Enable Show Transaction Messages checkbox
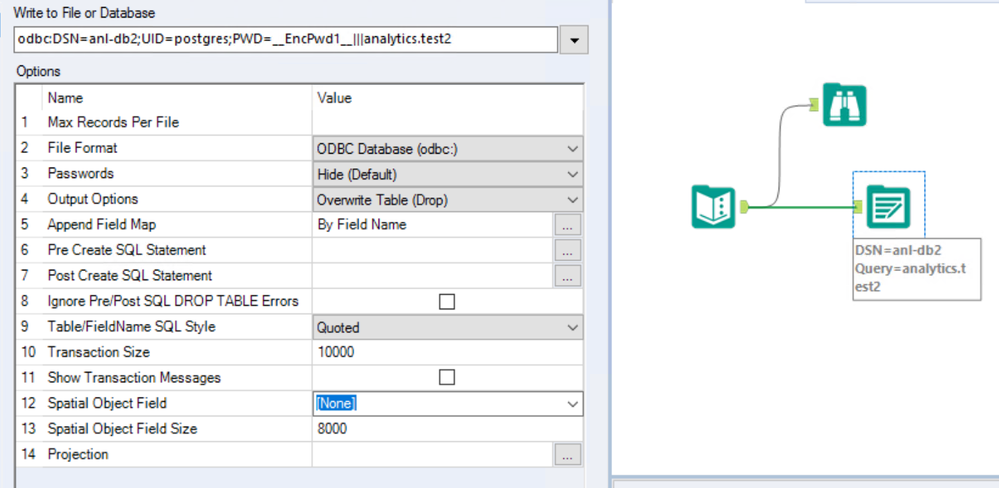Screen dimensions: 999x488 click(x=447, y=378)
